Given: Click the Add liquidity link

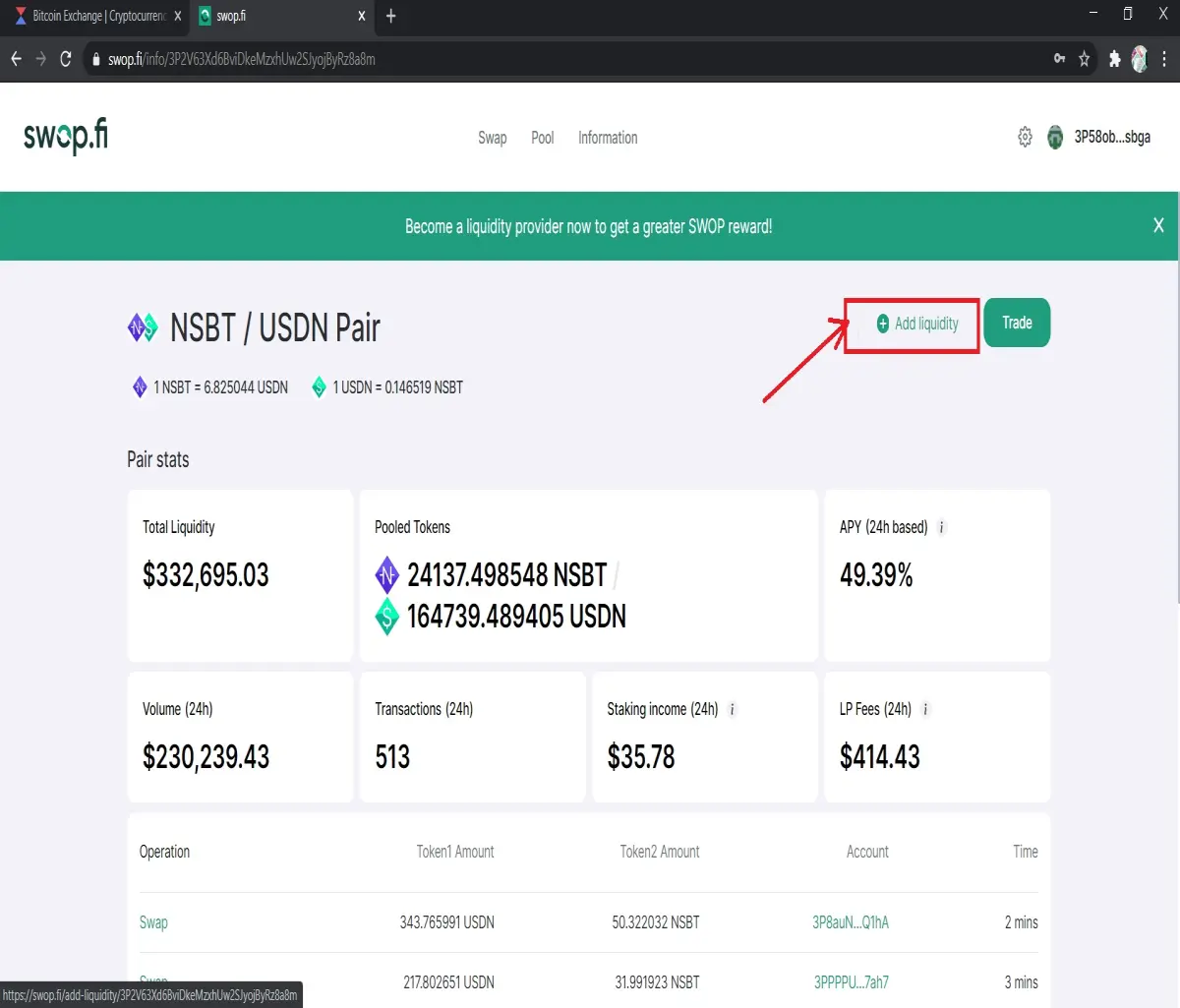Looking at the screenshot, I should [917, 324].
